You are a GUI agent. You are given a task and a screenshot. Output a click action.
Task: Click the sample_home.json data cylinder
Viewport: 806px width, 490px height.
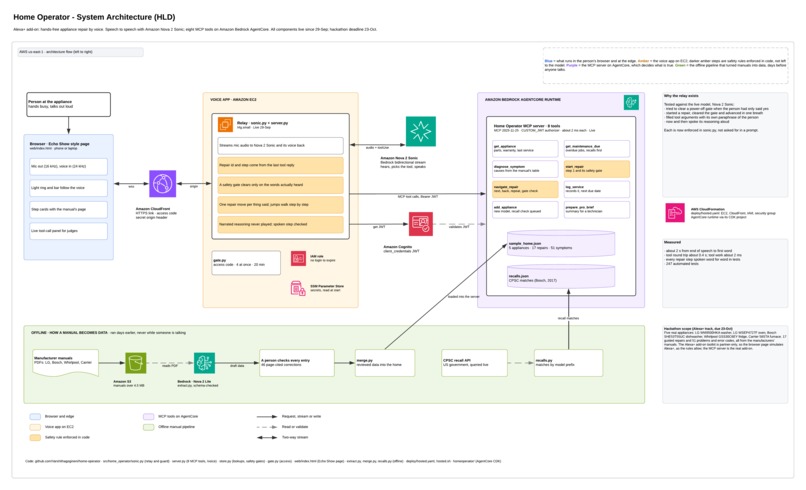point(561,244)
